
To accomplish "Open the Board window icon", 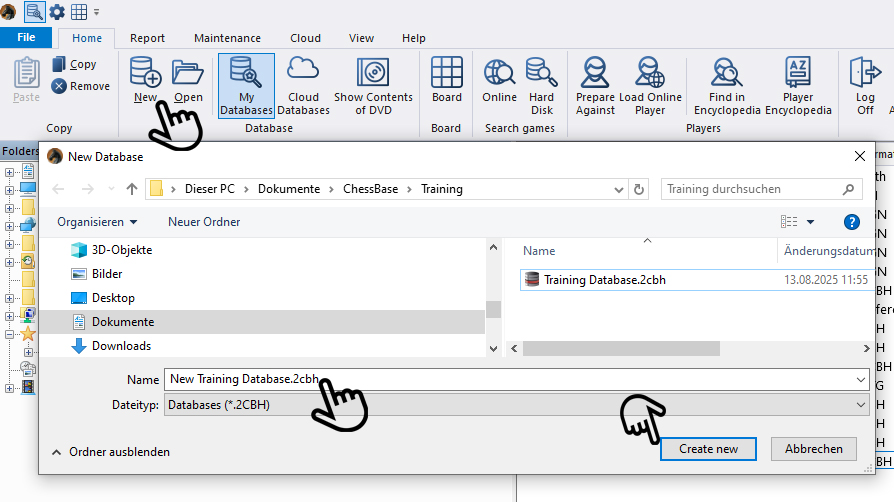I will pyautogui.click(x=446, y=80).
